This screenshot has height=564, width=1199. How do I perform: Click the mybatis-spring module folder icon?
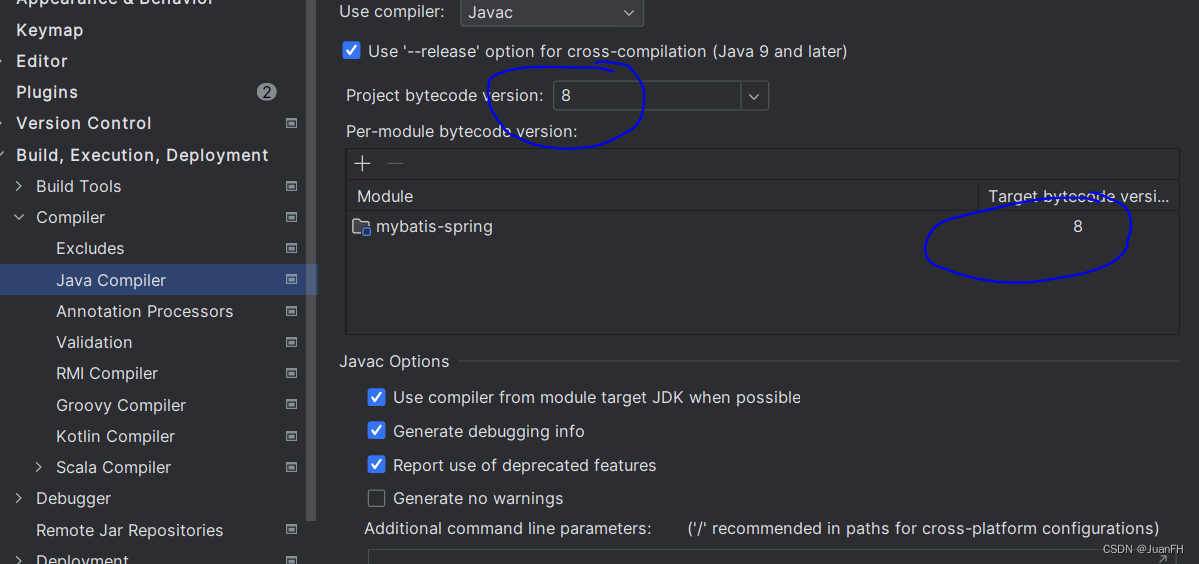(x=362, y=227)
